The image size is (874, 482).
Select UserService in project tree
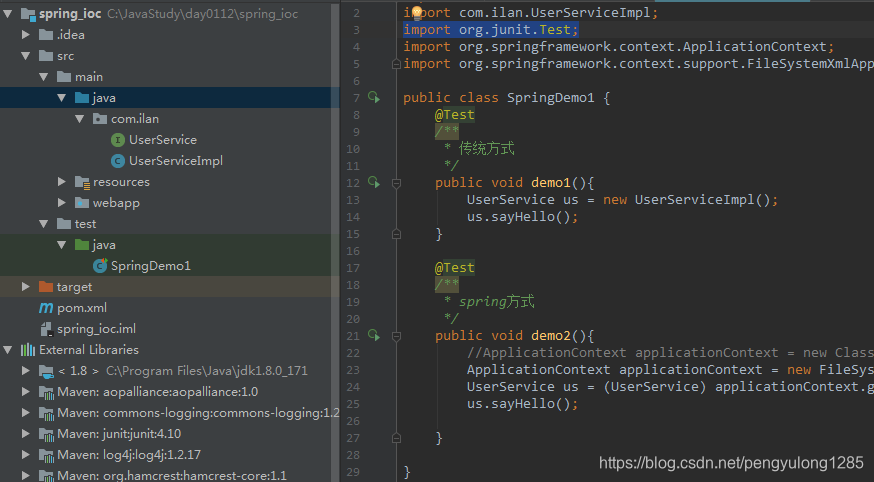(163, 140)
